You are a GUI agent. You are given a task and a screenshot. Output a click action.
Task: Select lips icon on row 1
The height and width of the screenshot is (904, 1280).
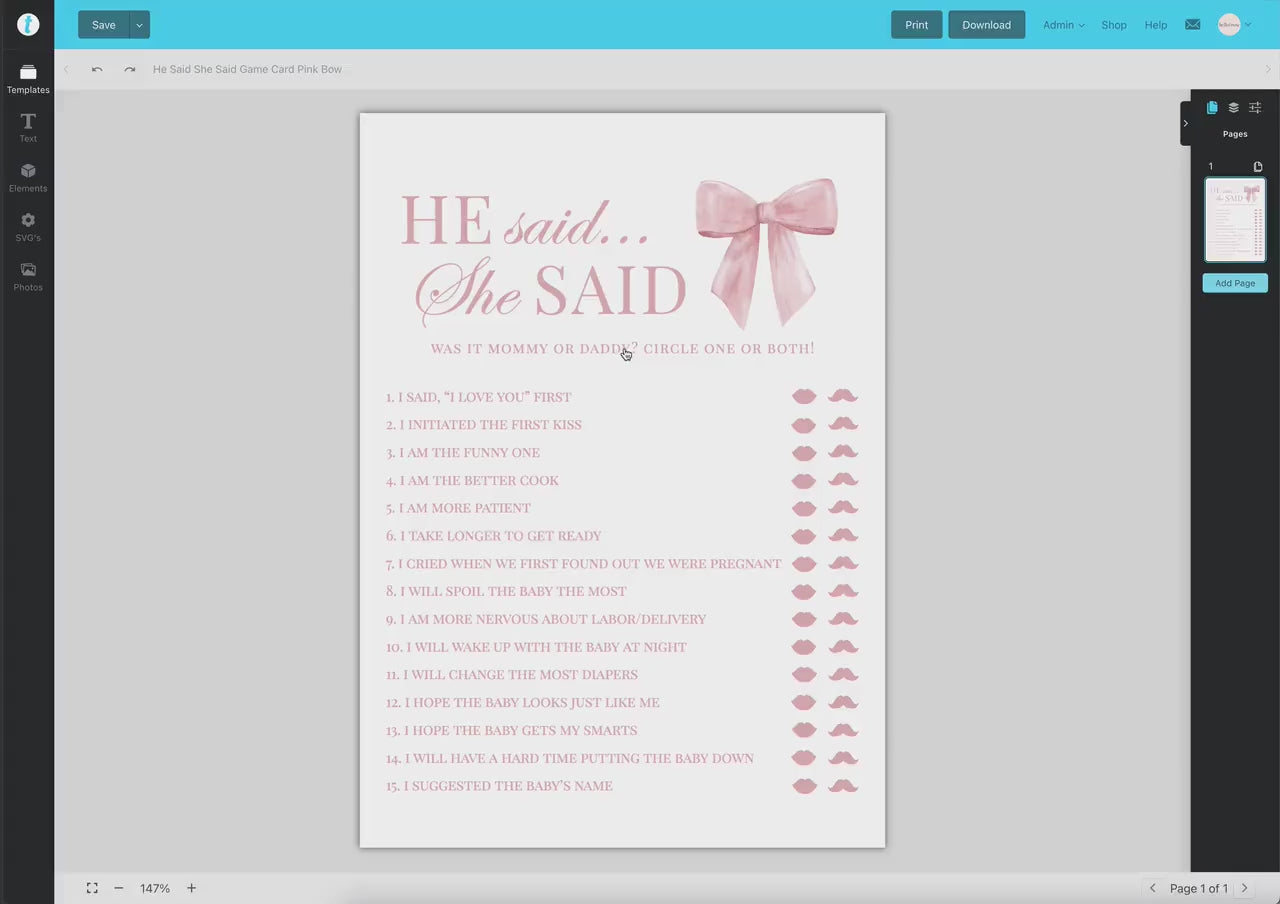804,397
